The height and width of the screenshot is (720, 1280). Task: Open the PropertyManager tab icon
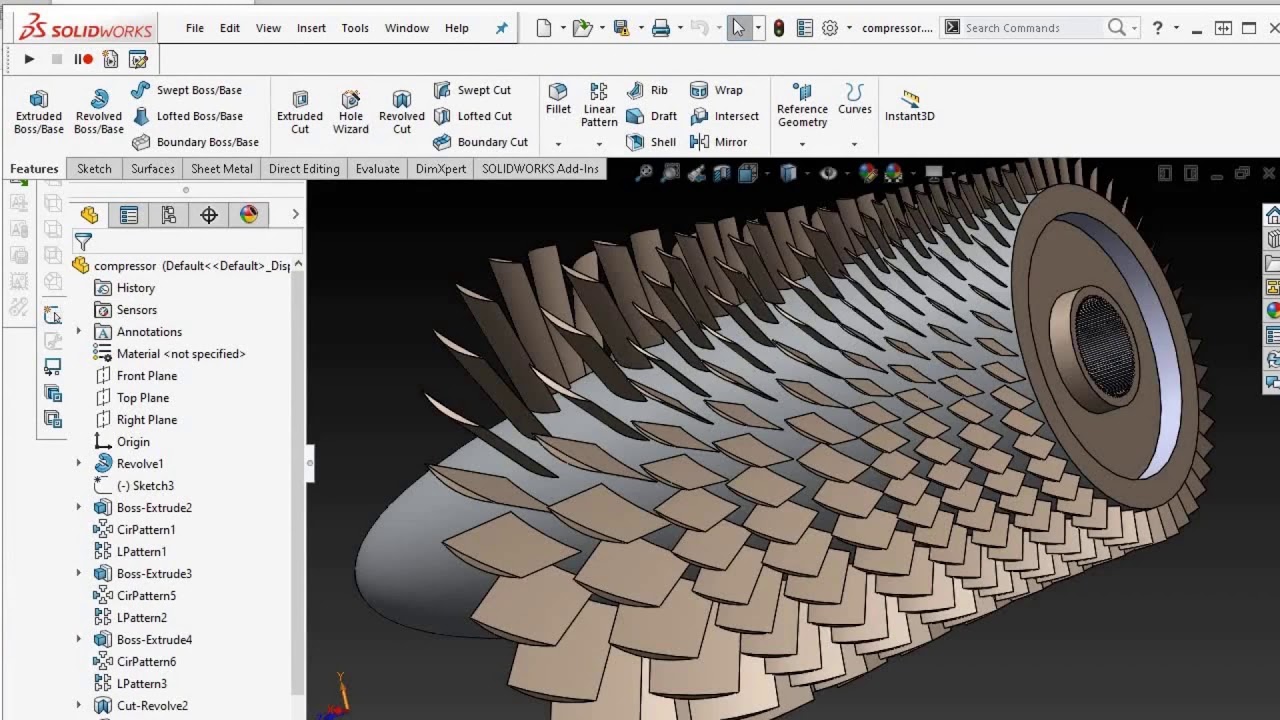pyautogui.click(x=129, y=215)
